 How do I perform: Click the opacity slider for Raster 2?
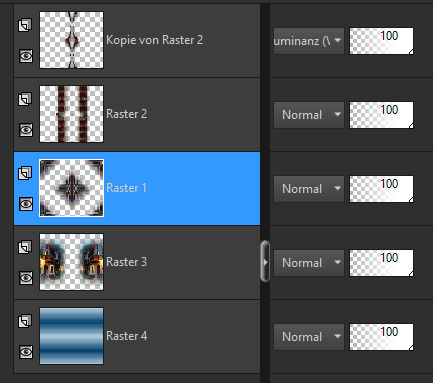click(x=381, y=115)
